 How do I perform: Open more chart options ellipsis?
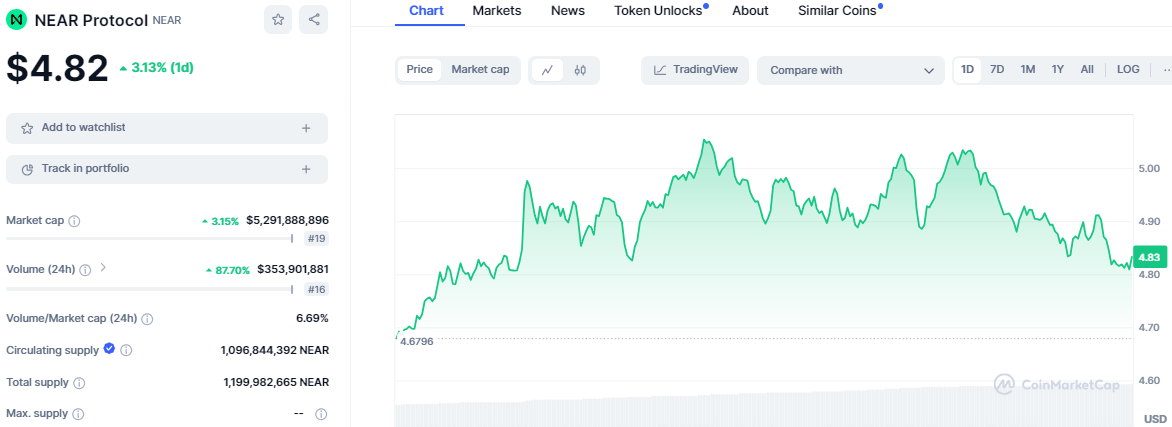point(1166,70)
